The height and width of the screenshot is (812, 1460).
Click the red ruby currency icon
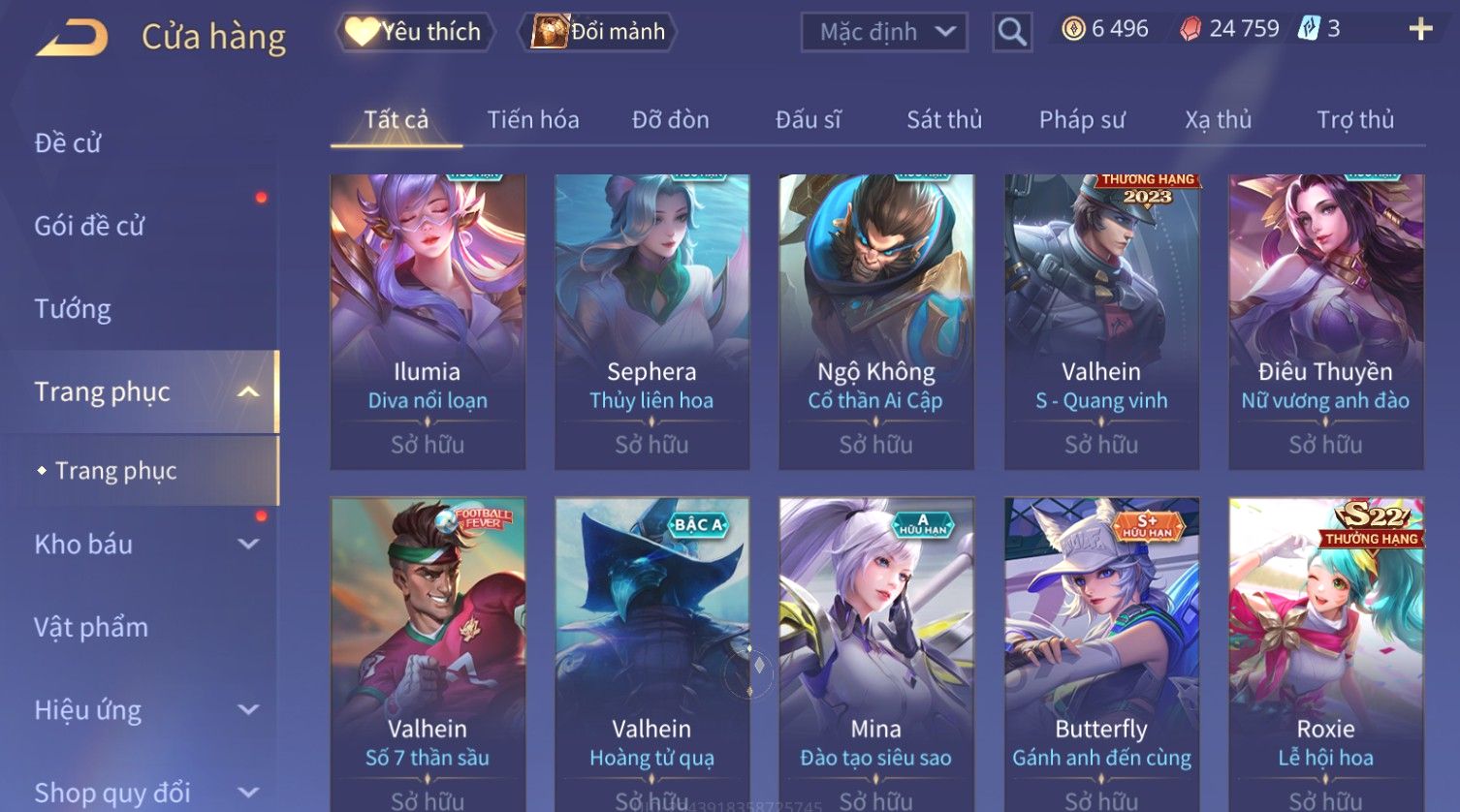pyautogui.click(x=1190, y=29)
